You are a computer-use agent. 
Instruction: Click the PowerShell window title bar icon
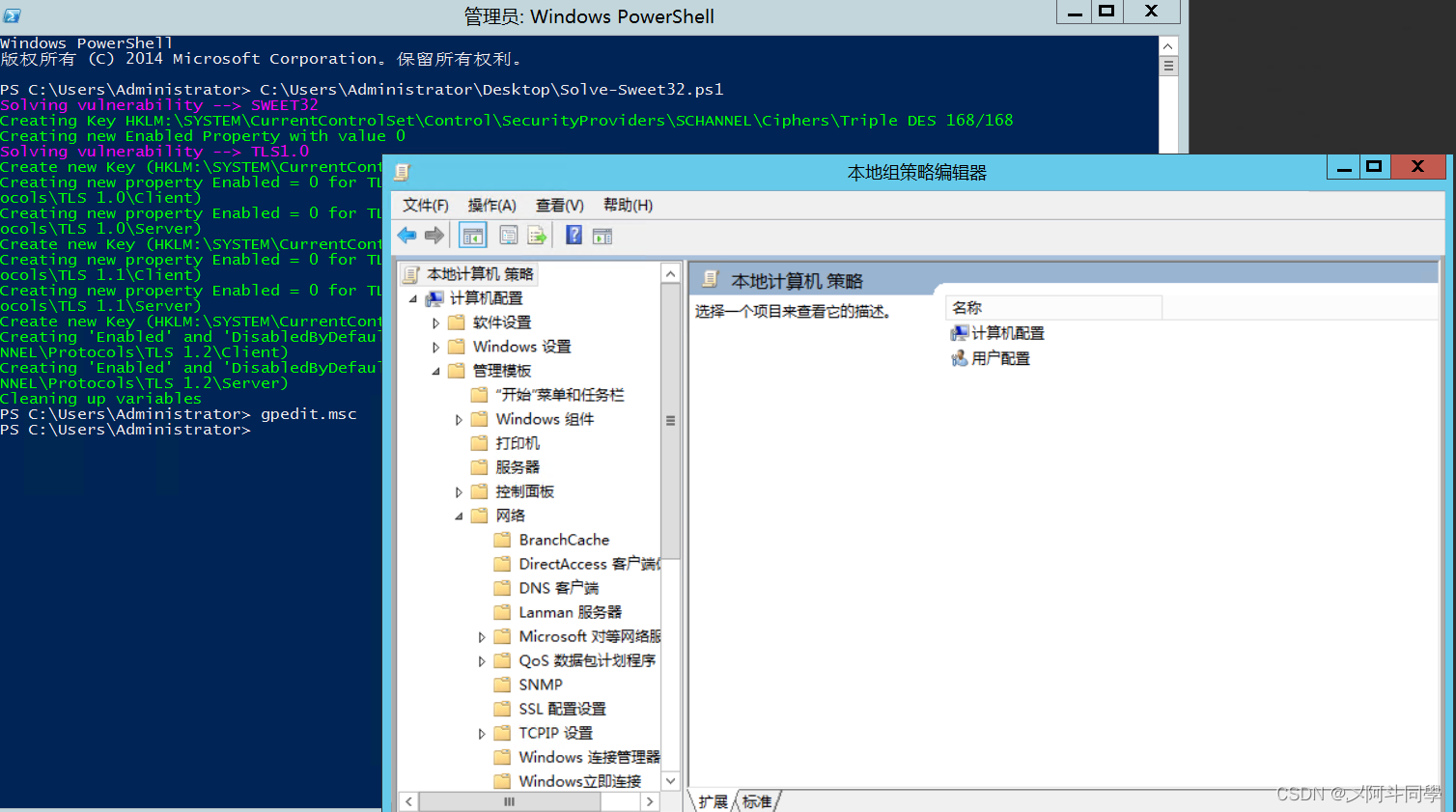(x=12, y=15)
